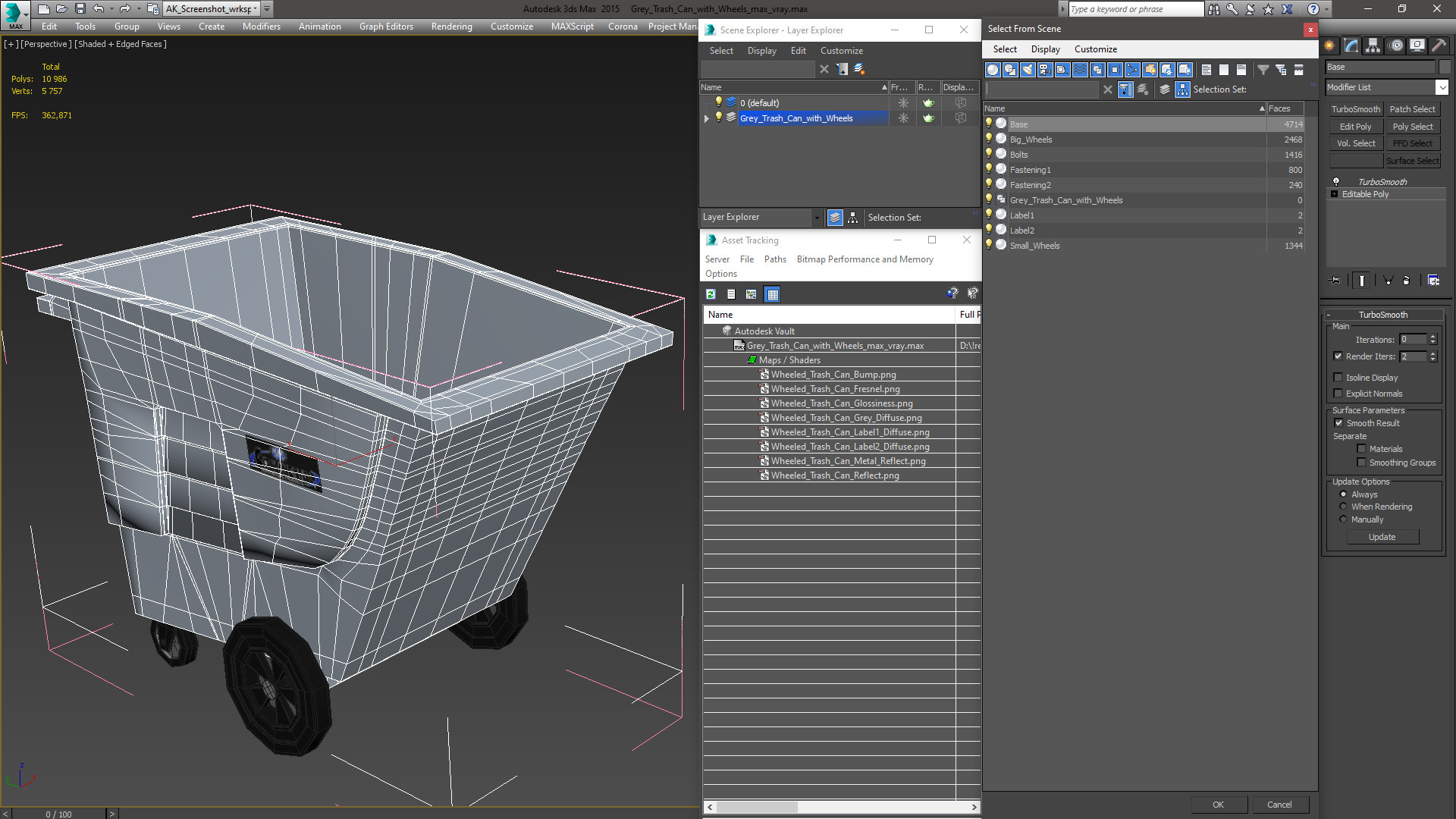The width and height of the screenshot is (1456, 819).
Task: Toggle Display Cameras filter icon
Action: tap(1045, 70)
